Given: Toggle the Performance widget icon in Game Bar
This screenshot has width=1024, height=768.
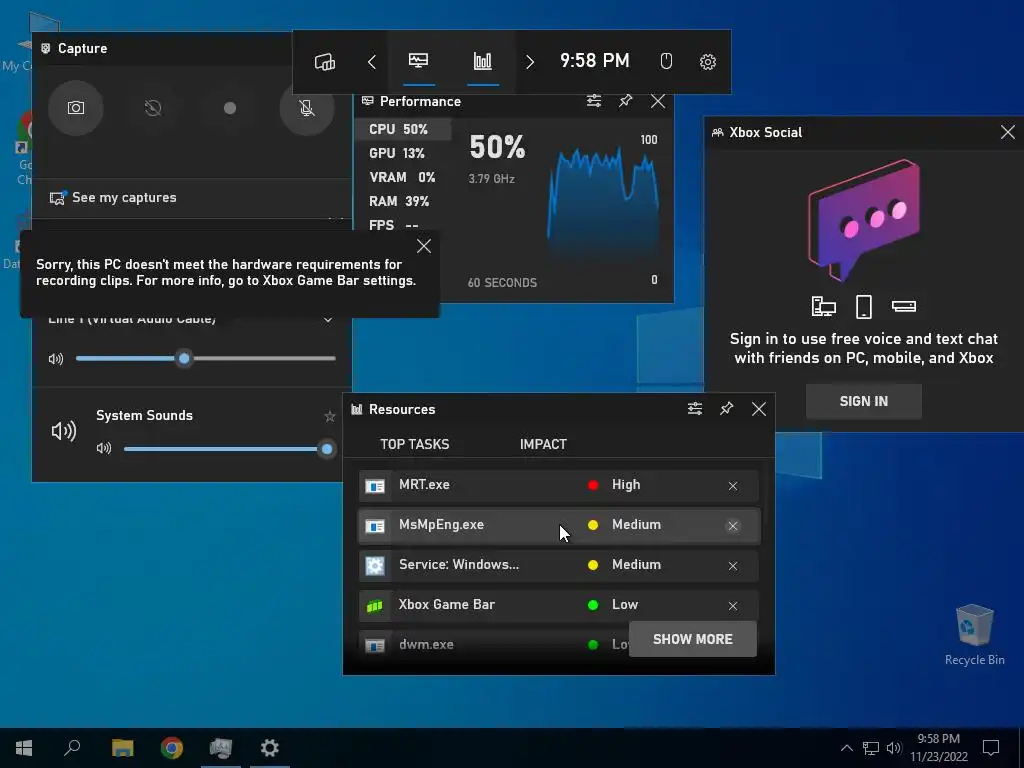Looking at the screenshot, I should point(419,61).
